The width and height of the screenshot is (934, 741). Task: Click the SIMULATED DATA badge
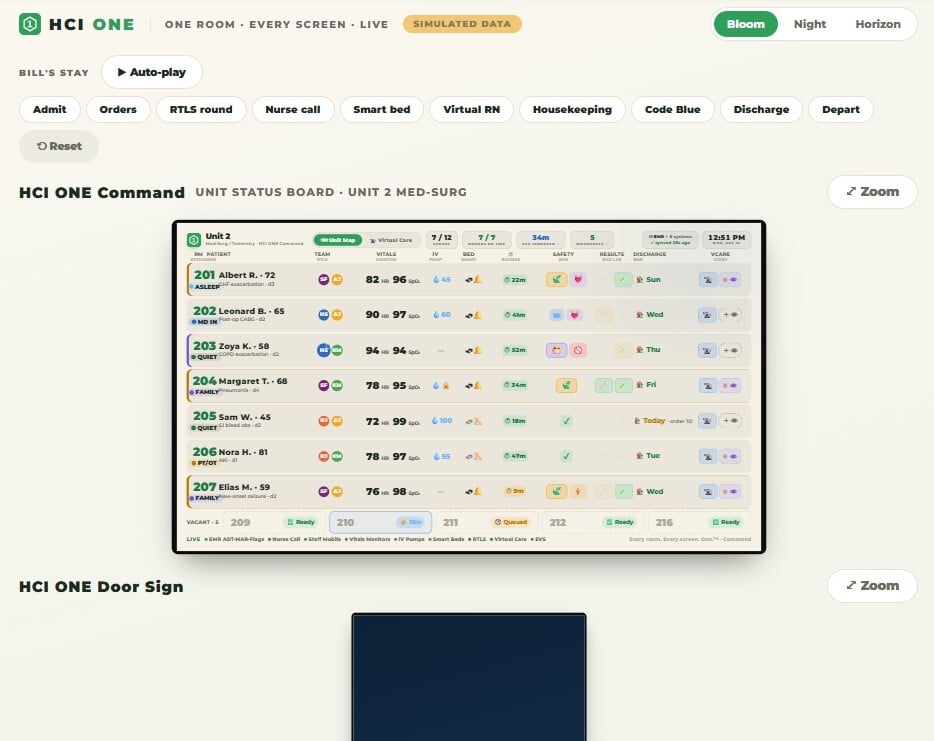(462, 24)
